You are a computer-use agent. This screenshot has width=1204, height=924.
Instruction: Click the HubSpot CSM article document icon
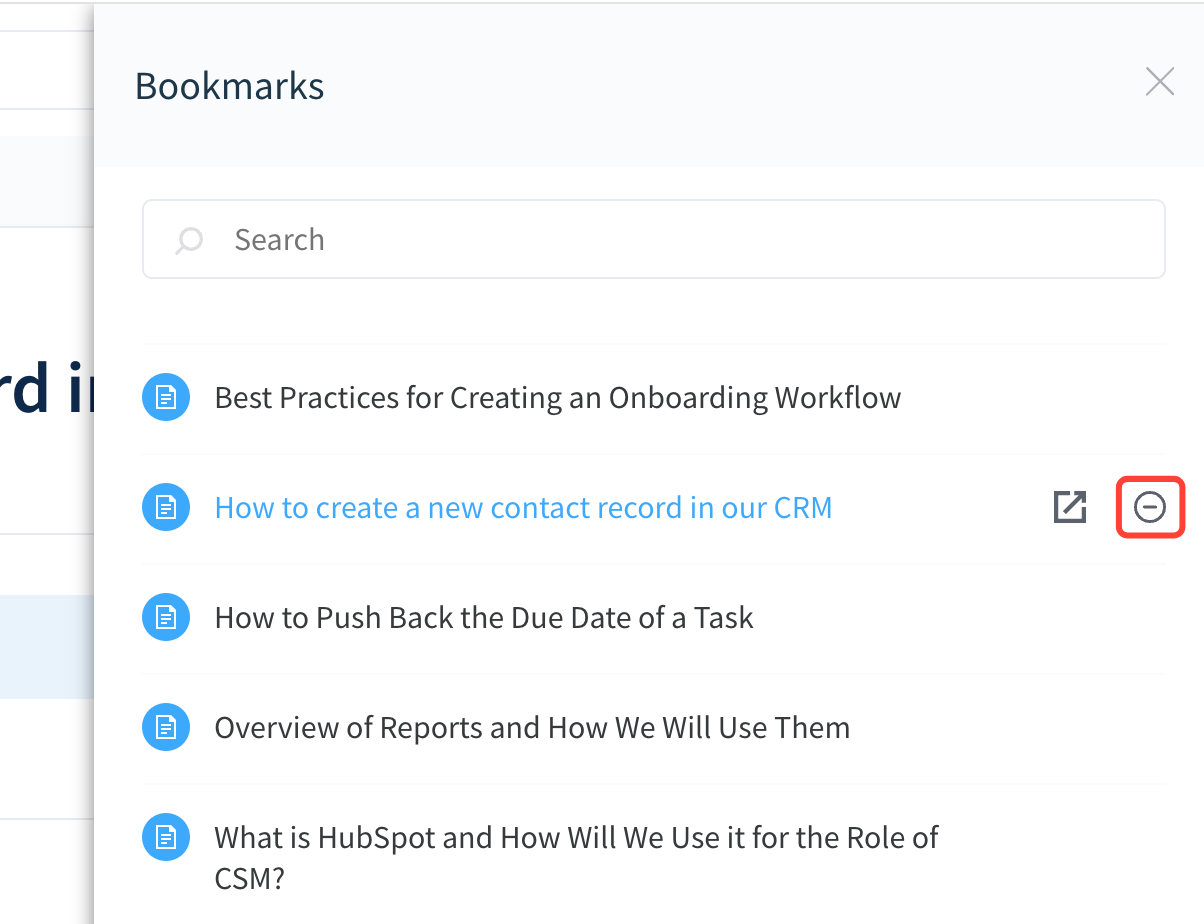point(166,837)
